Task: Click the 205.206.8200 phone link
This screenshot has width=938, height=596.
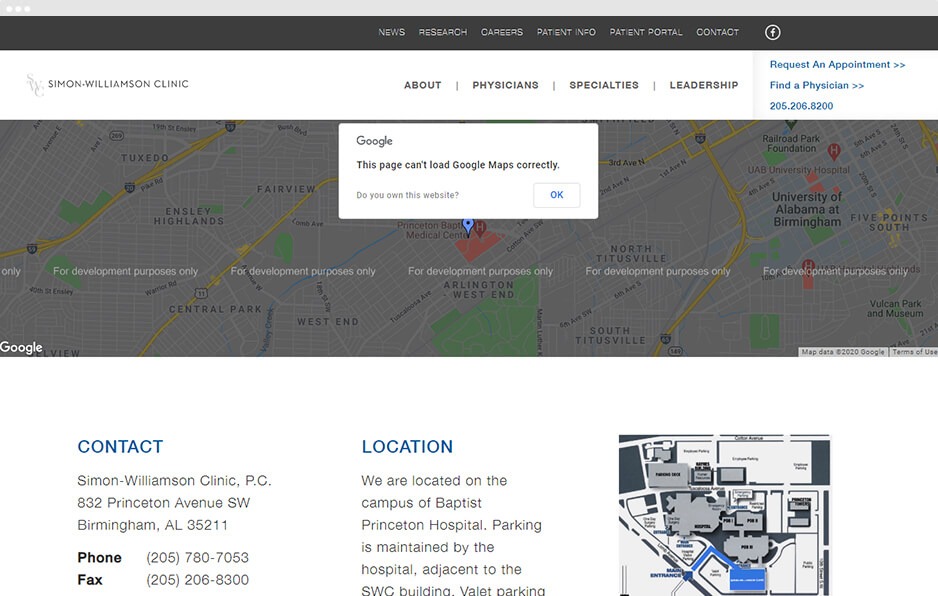Action: [x=801, y=106]
